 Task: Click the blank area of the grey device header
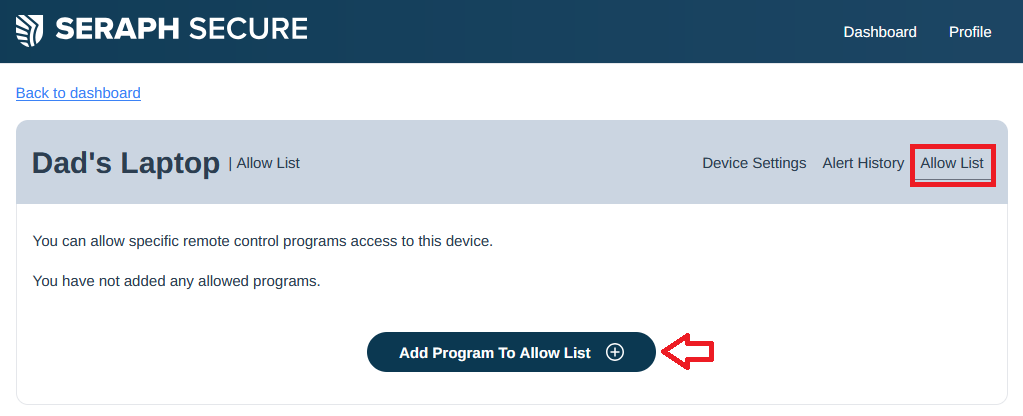[x=496, y=163]
